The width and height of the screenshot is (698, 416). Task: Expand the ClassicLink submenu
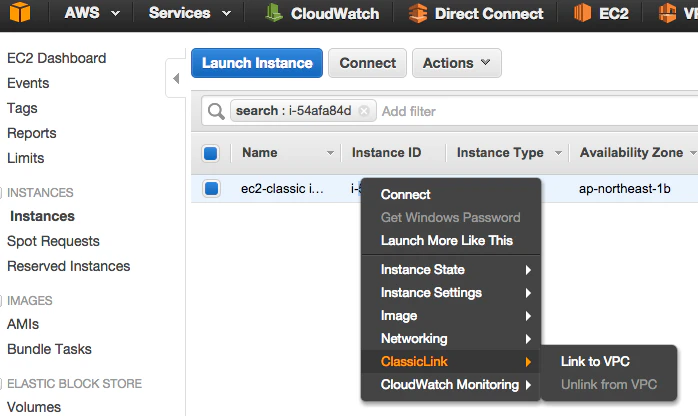451,362
